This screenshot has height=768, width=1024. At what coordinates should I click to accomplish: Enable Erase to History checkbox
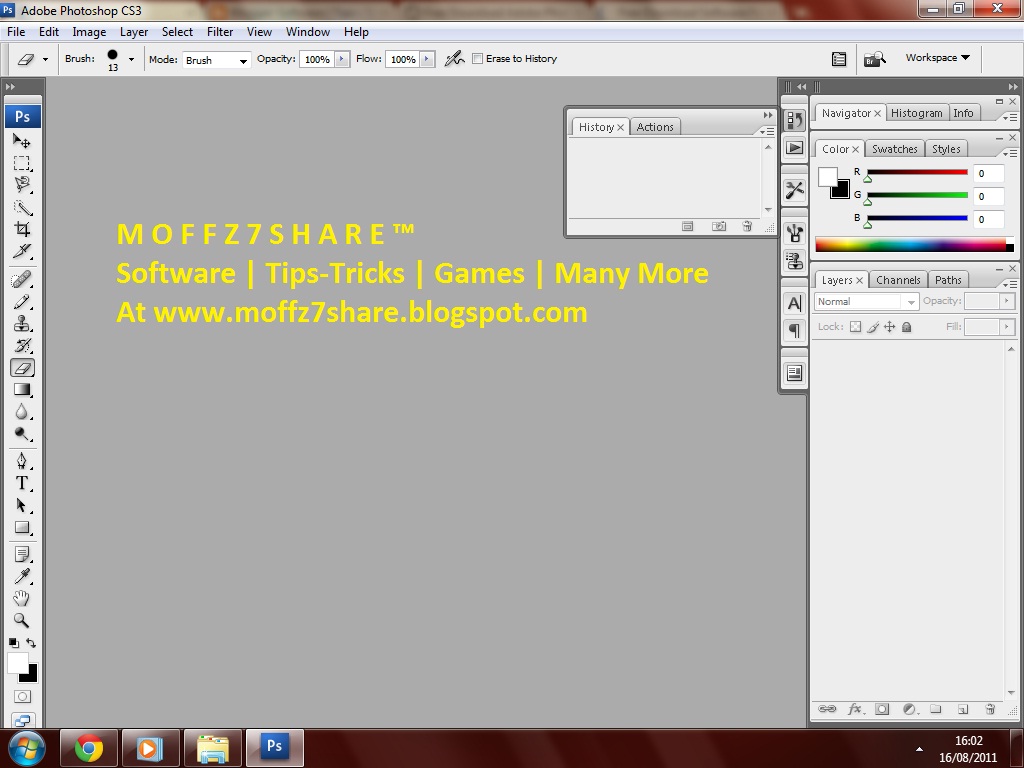click(x=477, y=59)
